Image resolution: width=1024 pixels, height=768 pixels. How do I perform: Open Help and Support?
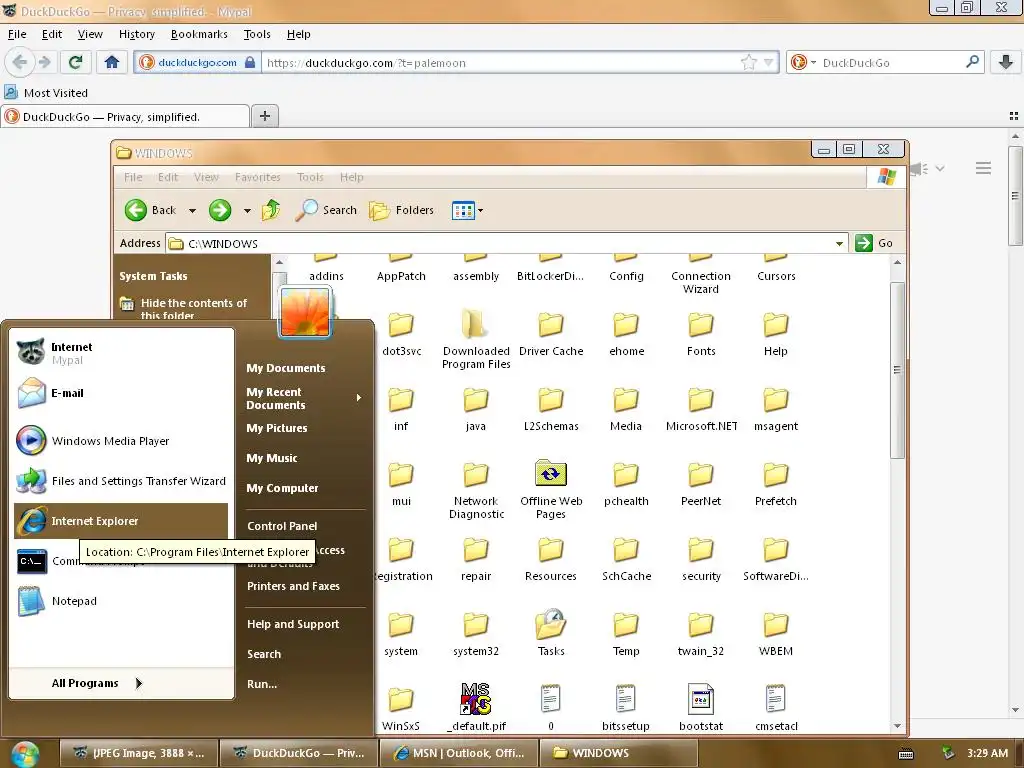point(293,624)
